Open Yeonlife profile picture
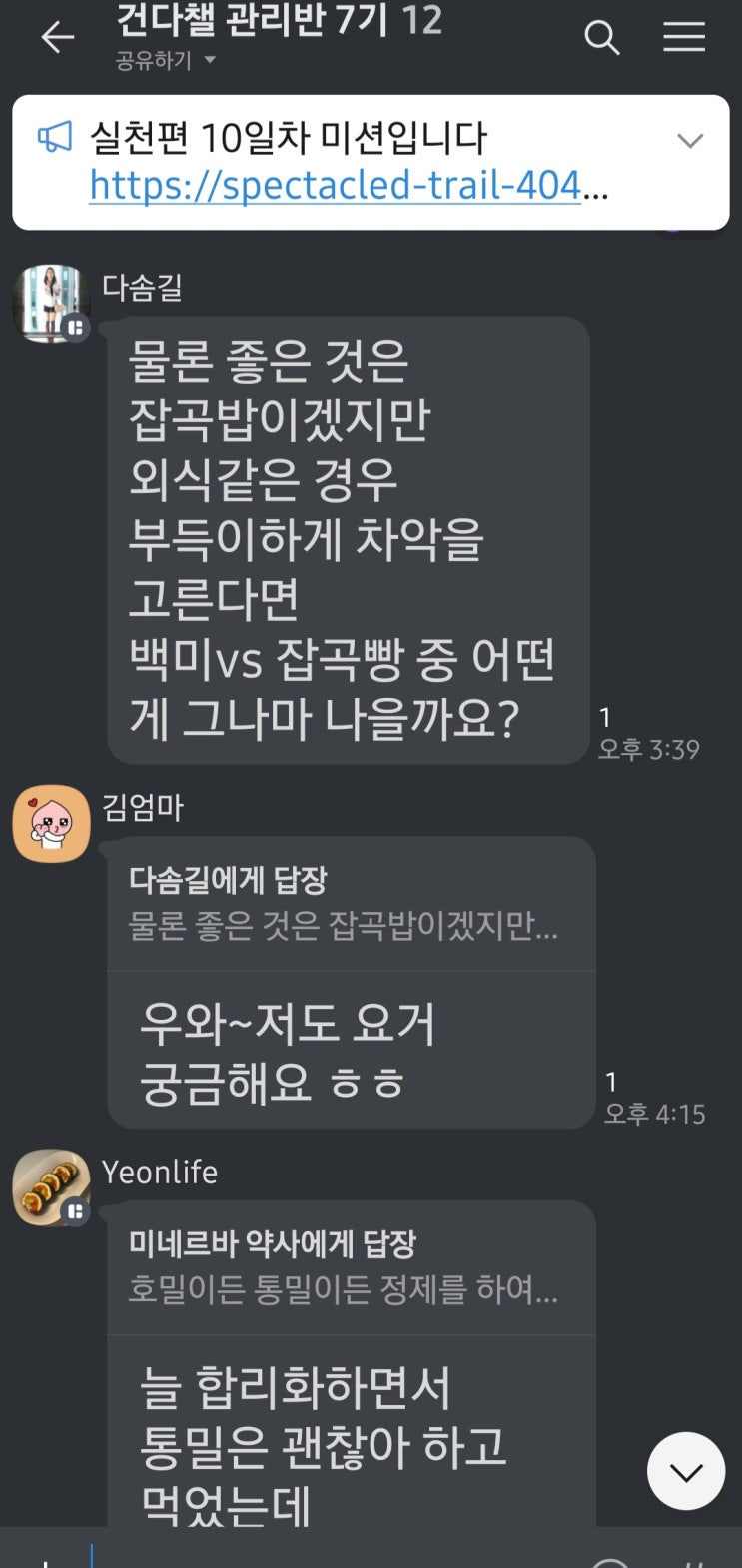Image resolution: width=742 pixels, height=1568 pixels. (x=51, y=1188)
